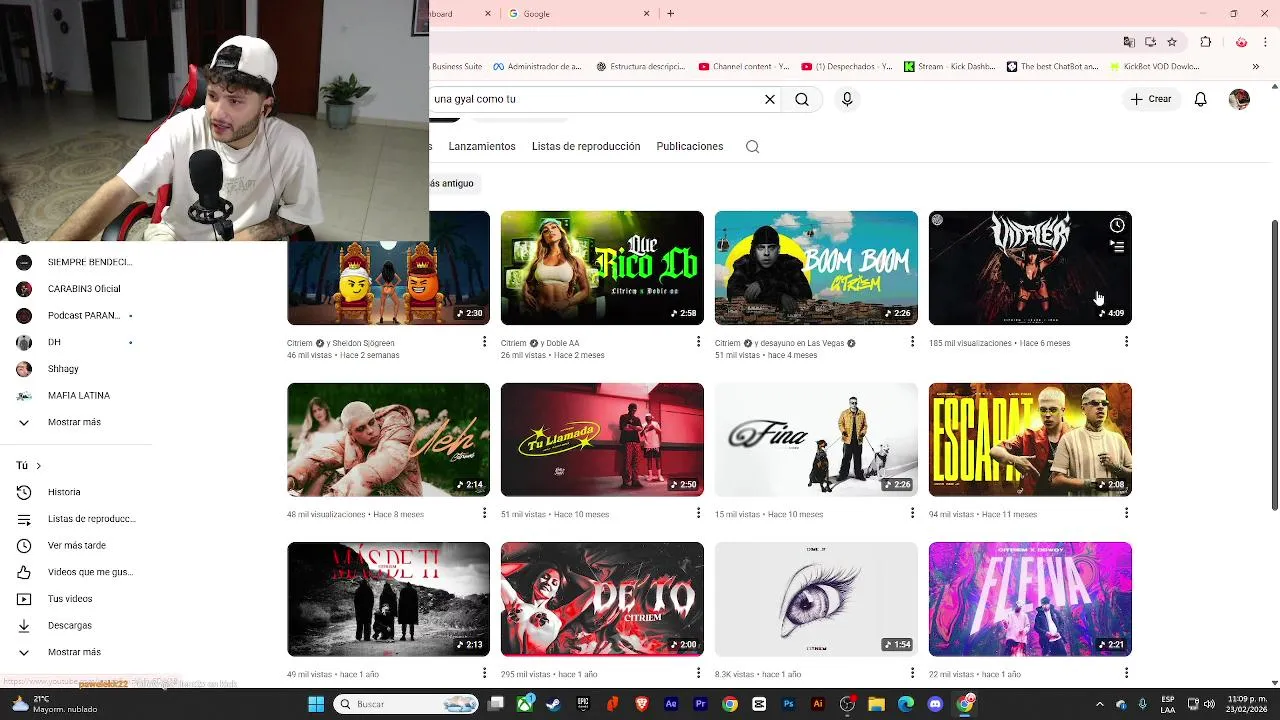Image resolution: width=1280 pixels, height=720 pixels.
Task: Activate voice search microphone icon
Action: coord(847,99)
